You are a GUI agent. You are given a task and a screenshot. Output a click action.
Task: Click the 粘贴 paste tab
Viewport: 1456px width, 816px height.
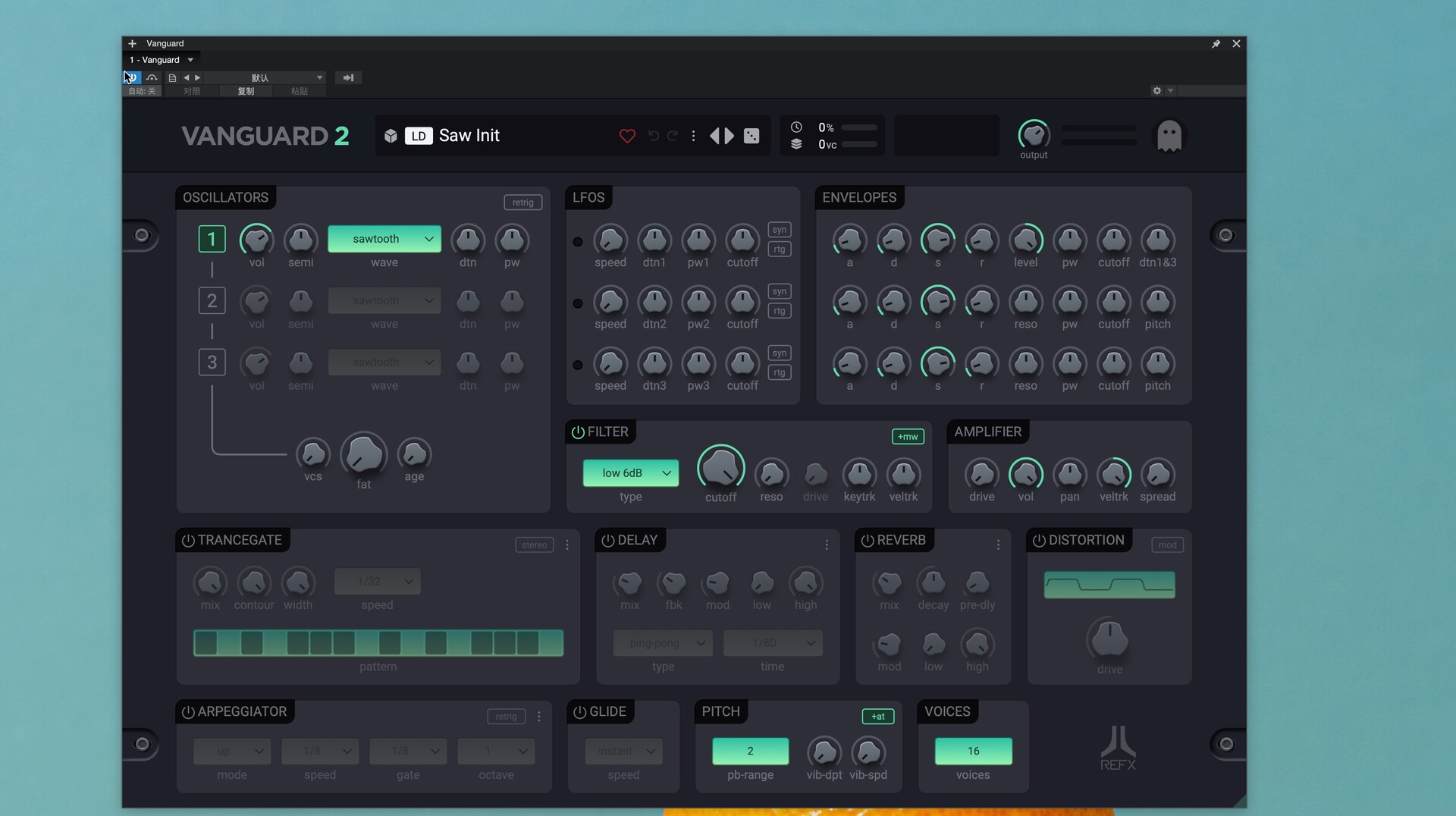tap(300, 91)
